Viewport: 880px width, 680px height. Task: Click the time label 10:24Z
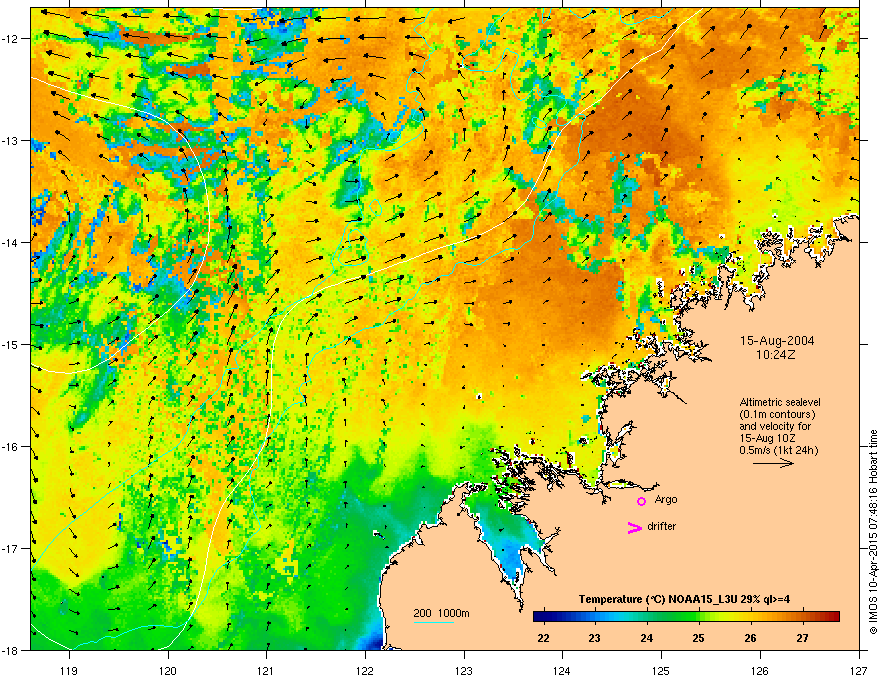click(775, 355)
